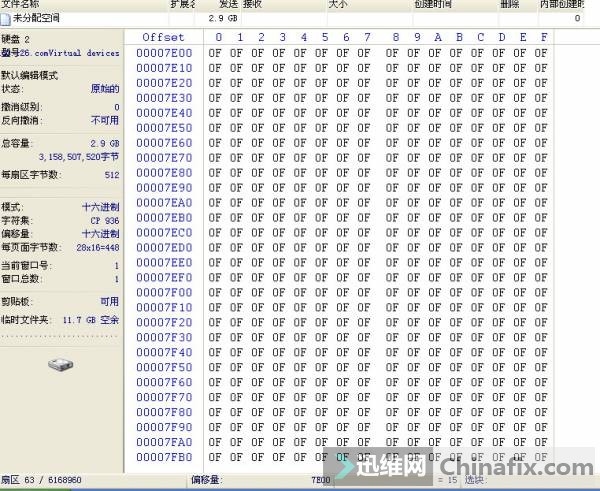This screenshot has width=600, height=491.
Task: Click the 删除 column header
Action: (510, 4)
